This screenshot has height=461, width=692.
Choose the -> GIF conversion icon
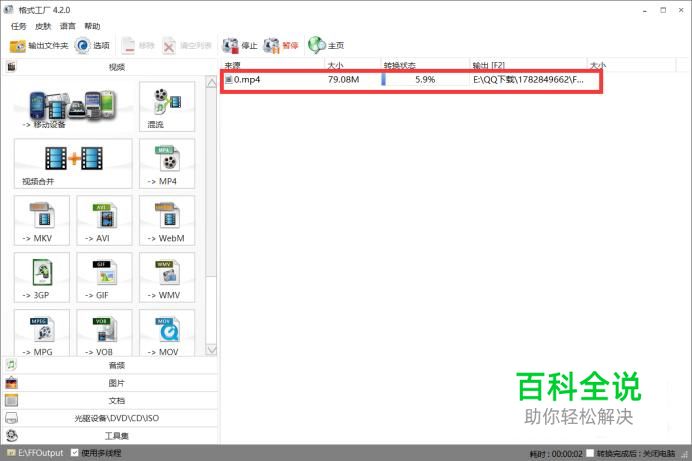[x=104, y=277]
